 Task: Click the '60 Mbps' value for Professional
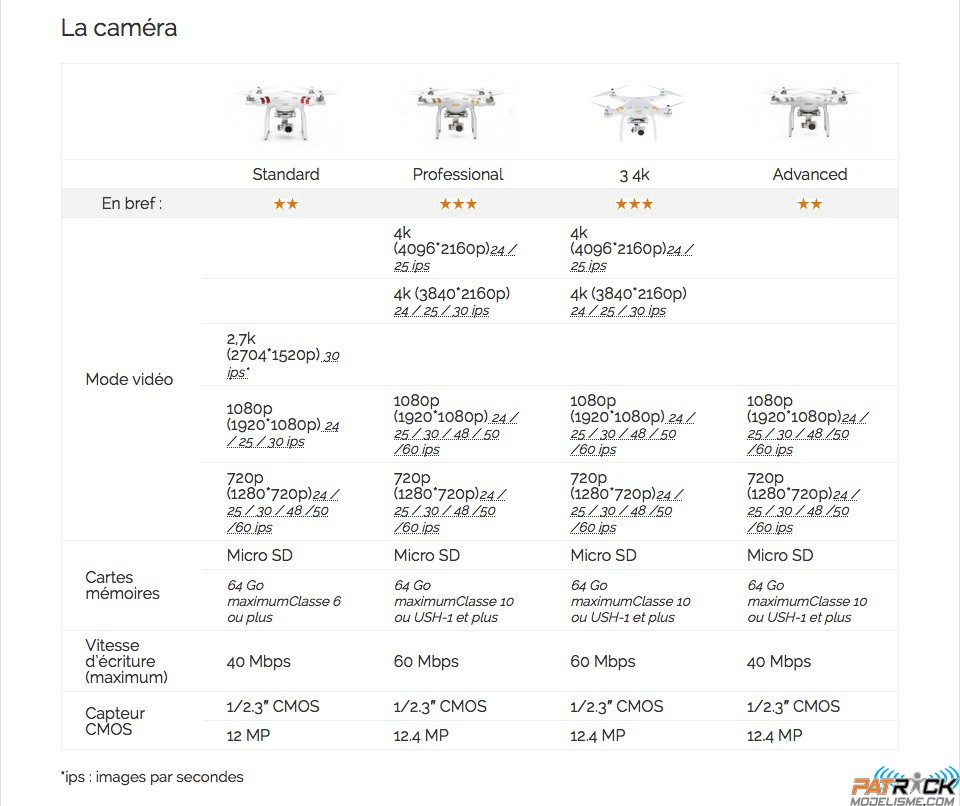point(426,661)
